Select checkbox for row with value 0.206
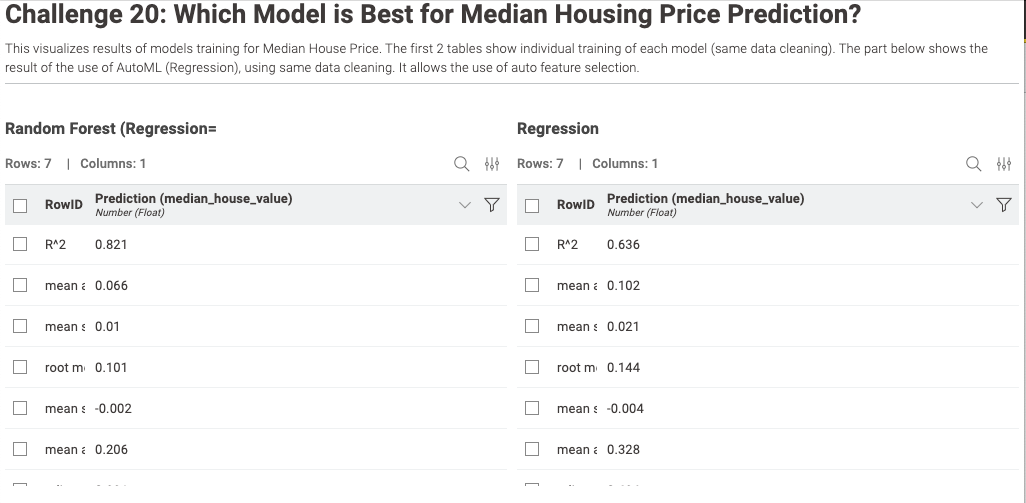The height and width of the screenshot is (503, 1026). (x=19, y=450)
